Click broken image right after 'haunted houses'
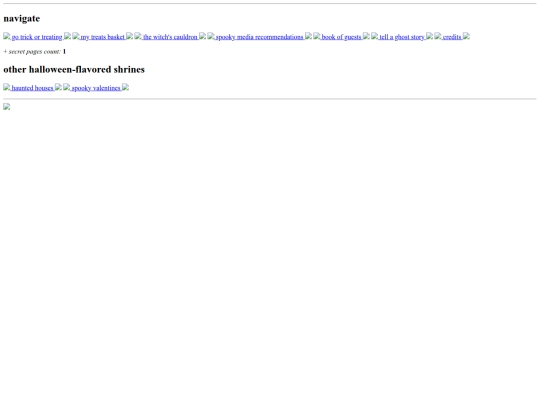Image resolution: width=540 pixels, height=405 pixels. pos(58,87)
